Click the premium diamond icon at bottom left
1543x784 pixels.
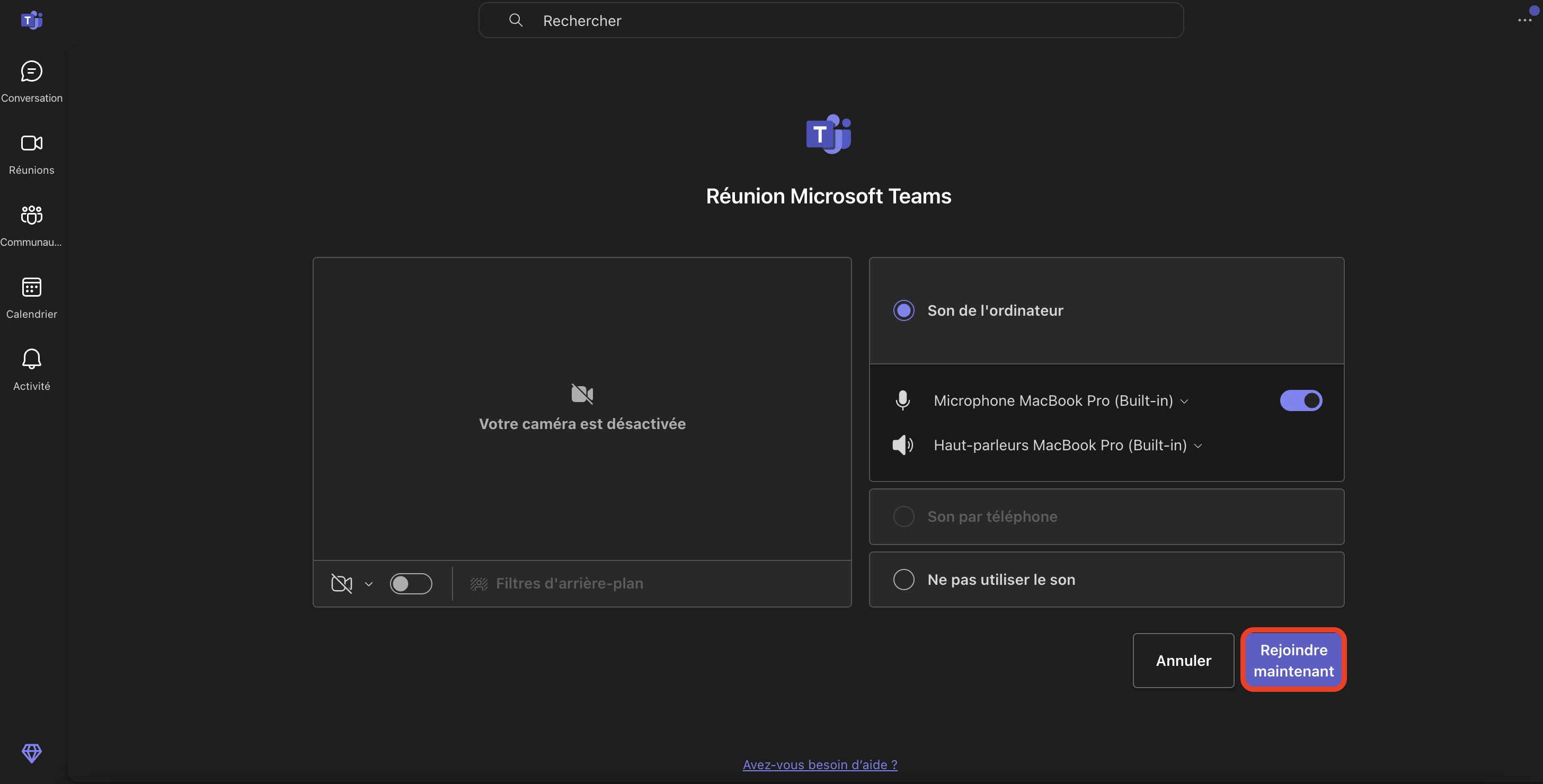click(31, 753)
